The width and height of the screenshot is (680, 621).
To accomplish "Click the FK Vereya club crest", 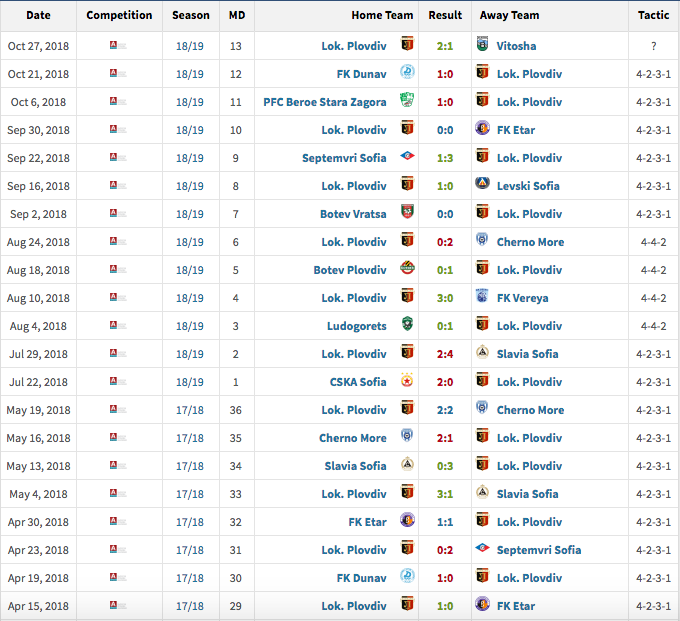I will [x=482, y=298].
